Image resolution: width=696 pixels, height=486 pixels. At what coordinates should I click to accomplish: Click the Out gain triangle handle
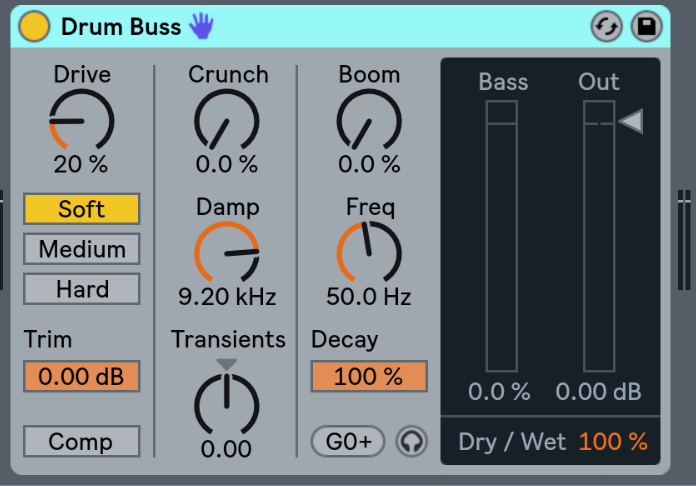tap(630, 121)
